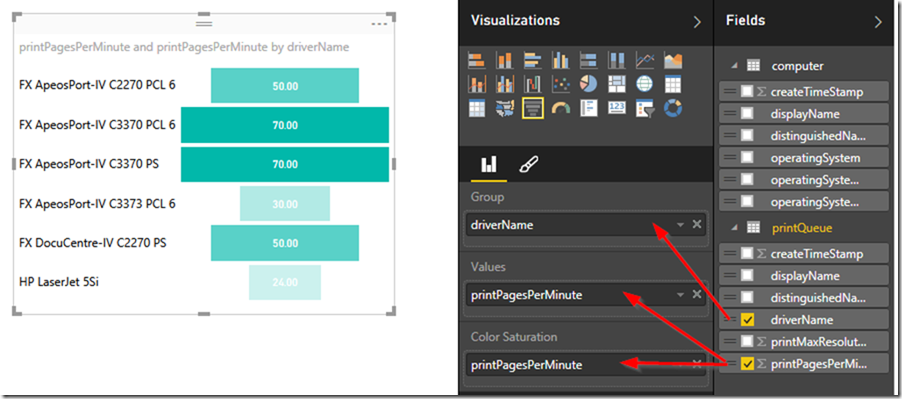
Task: Collapse the Visualizations pane chevron
Action: pyautogui.click(x=697, y=22)
